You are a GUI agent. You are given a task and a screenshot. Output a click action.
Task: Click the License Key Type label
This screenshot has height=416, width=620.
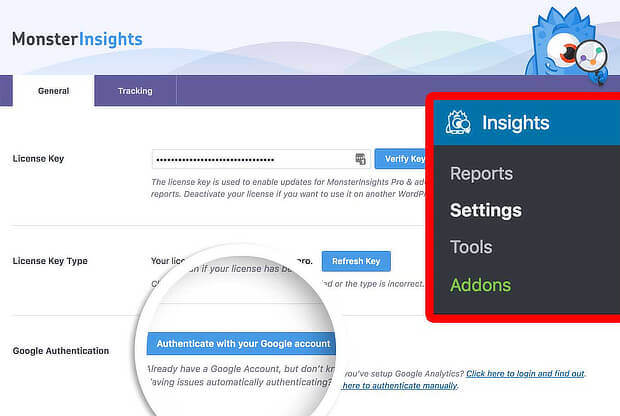pyautogui.click(x=50, y=261)
